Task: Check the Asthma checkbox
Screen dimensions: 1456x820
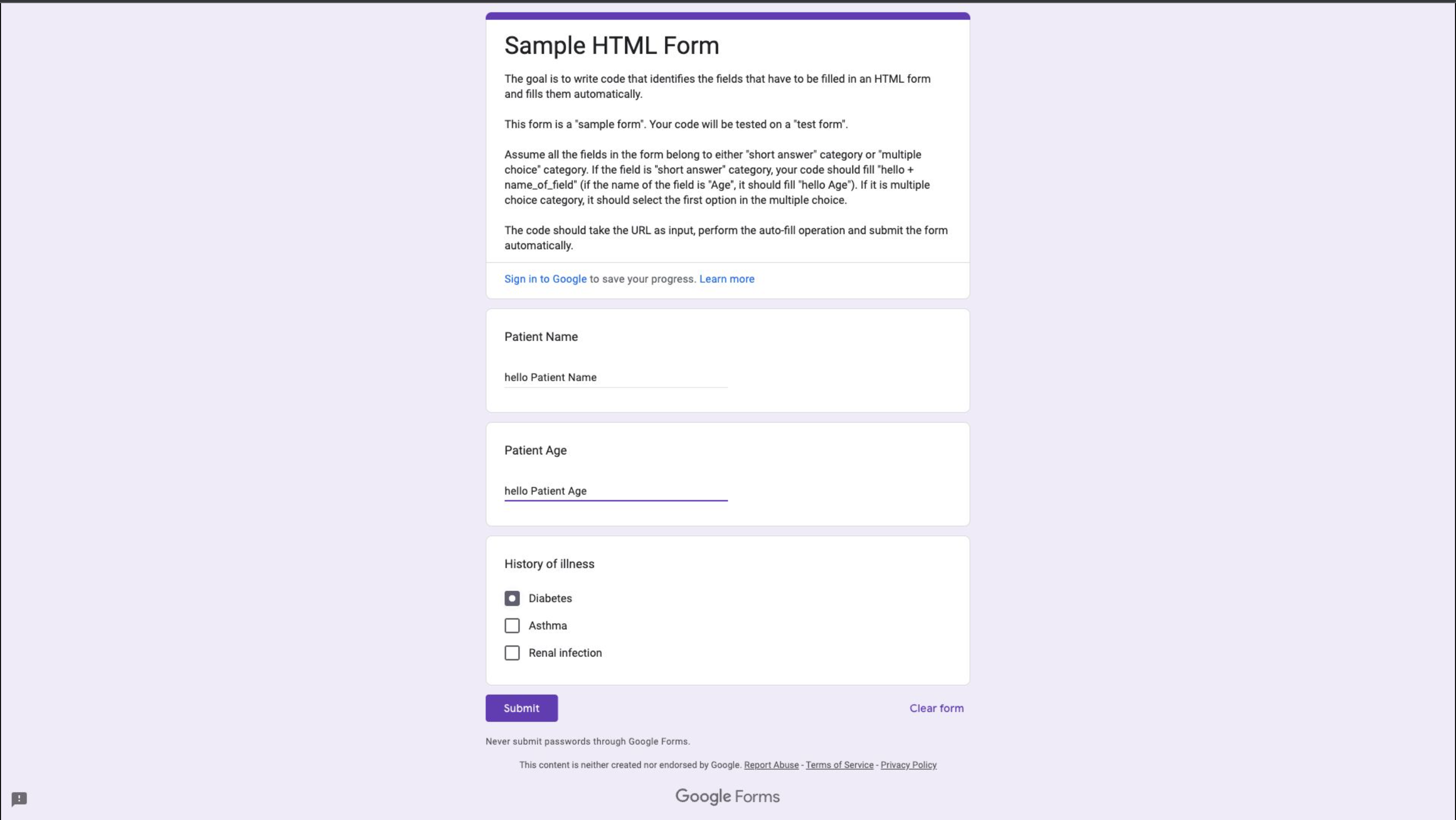Action: (x=511, y=626)
